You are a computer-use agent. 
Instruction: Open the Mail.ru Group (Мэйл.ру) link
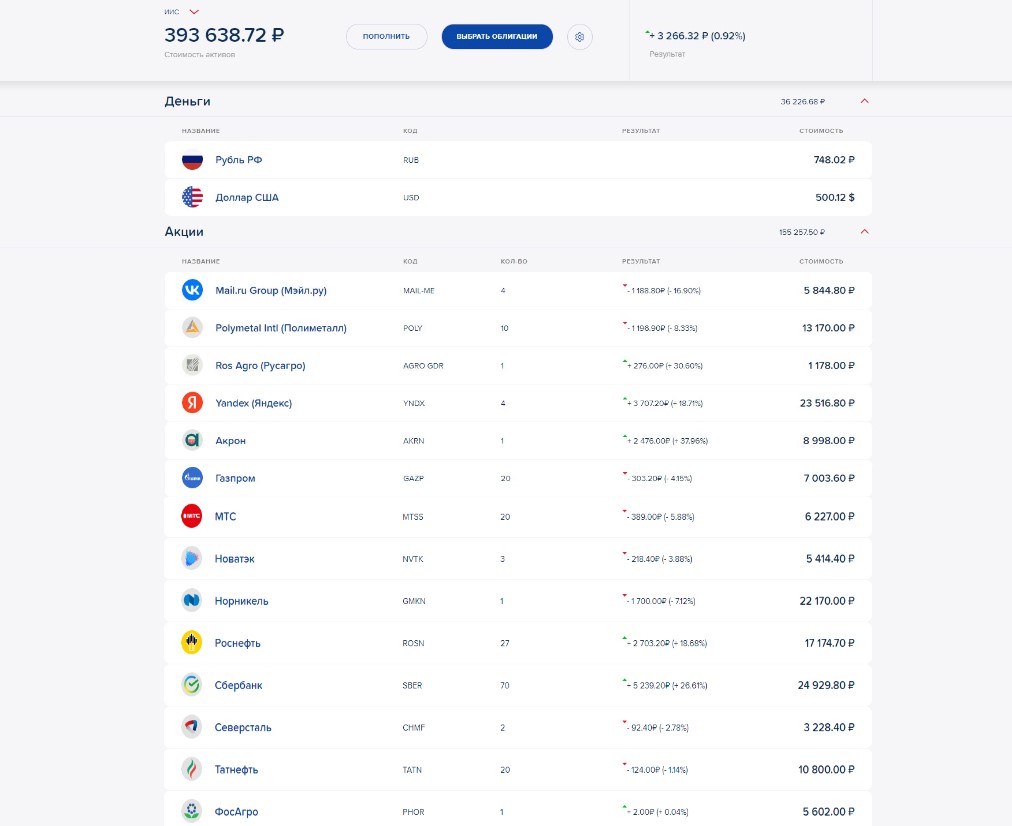(271, 290)
